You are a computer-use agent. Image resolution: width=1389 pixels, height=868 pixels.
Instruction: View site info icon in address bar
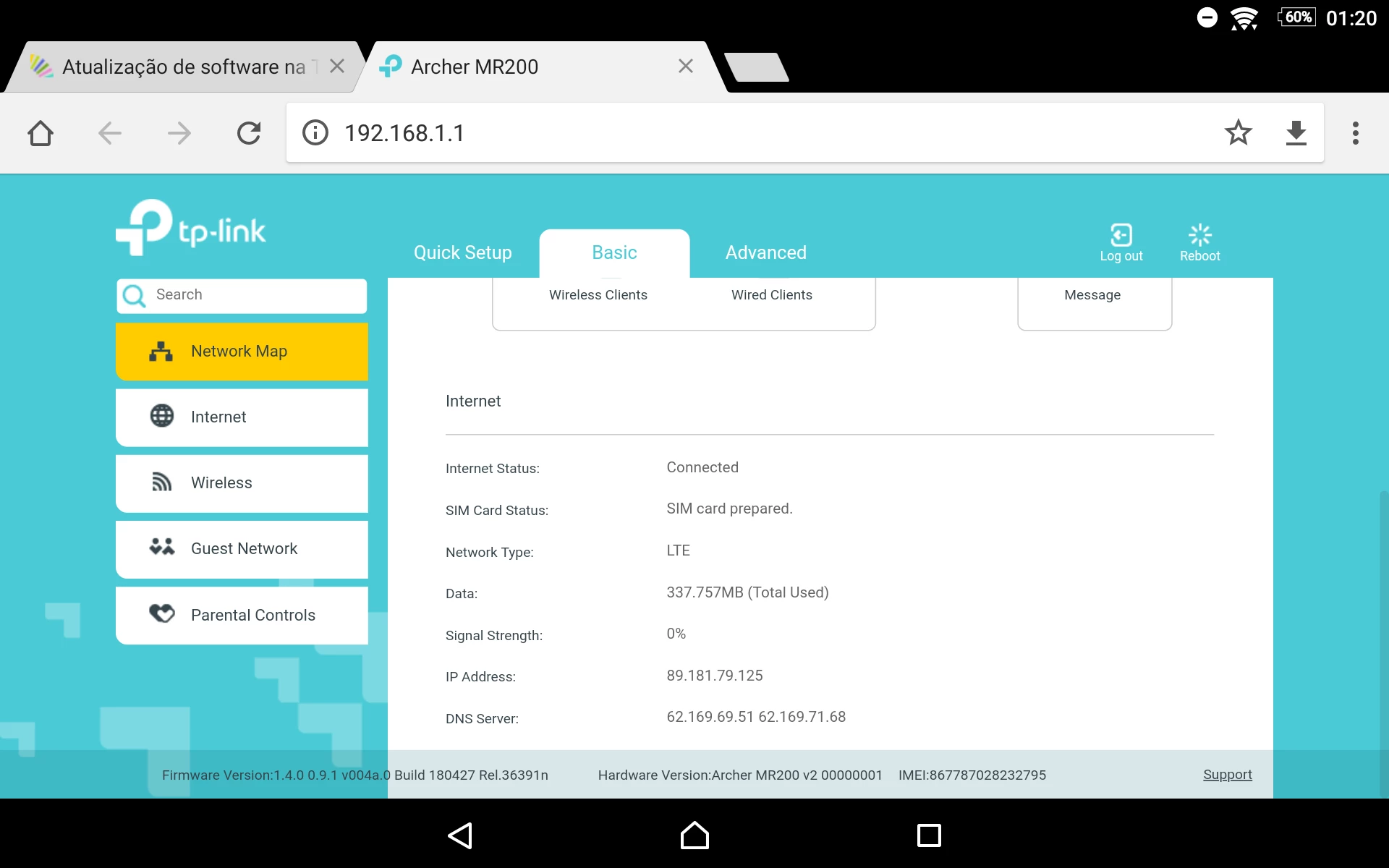(315, 133)
